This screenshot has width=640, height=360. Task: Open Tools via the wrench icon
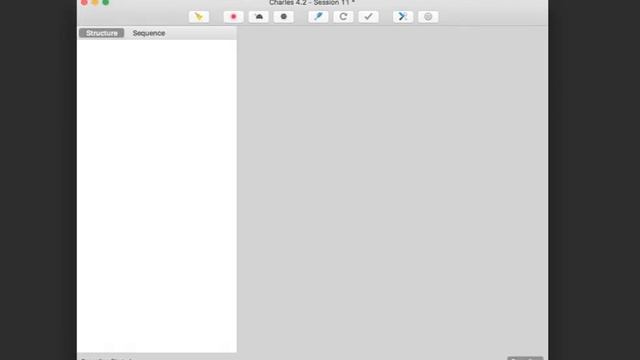tap(403, 17)
